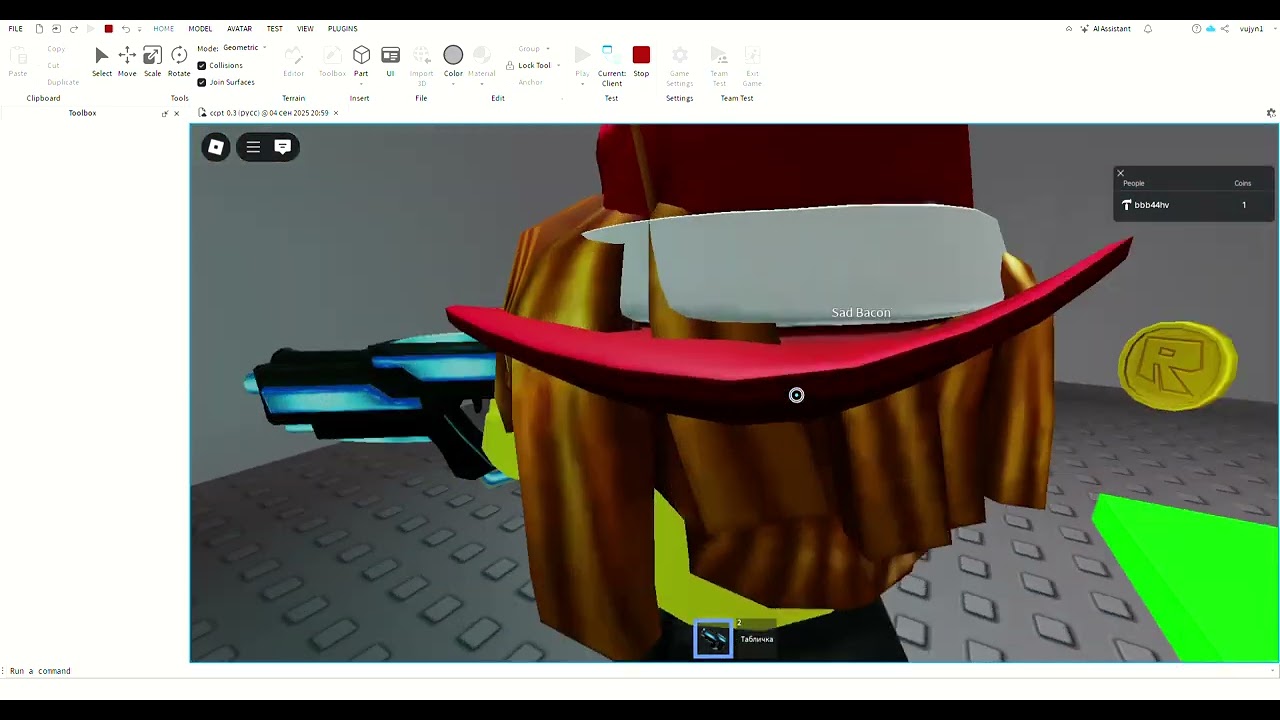Open the UI insert tool
The height and width of the screenshot is (720, 1280).
(390, 61)
